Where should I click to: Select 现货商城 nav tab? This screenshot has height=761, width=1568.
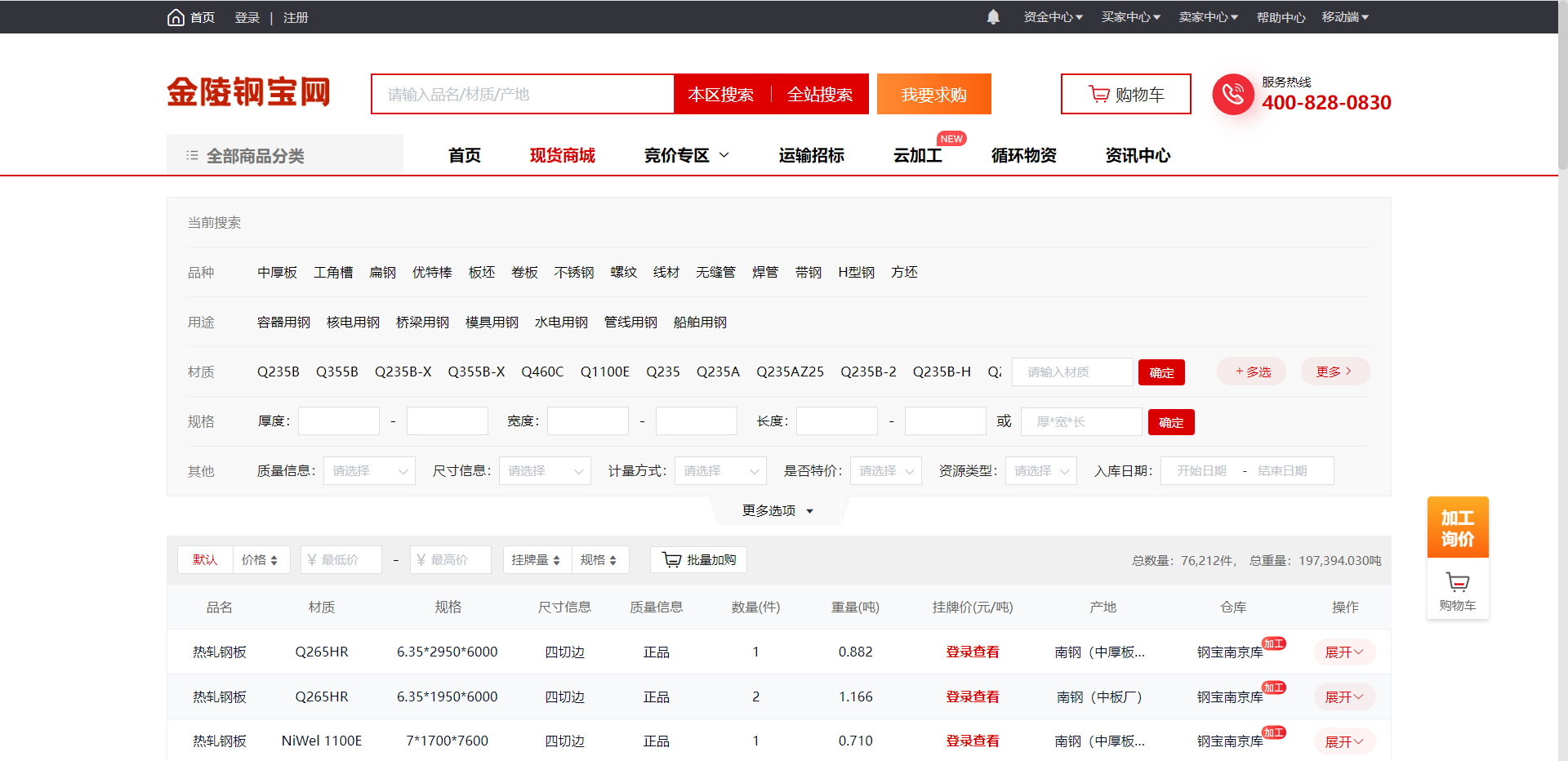tap(563, 155)
